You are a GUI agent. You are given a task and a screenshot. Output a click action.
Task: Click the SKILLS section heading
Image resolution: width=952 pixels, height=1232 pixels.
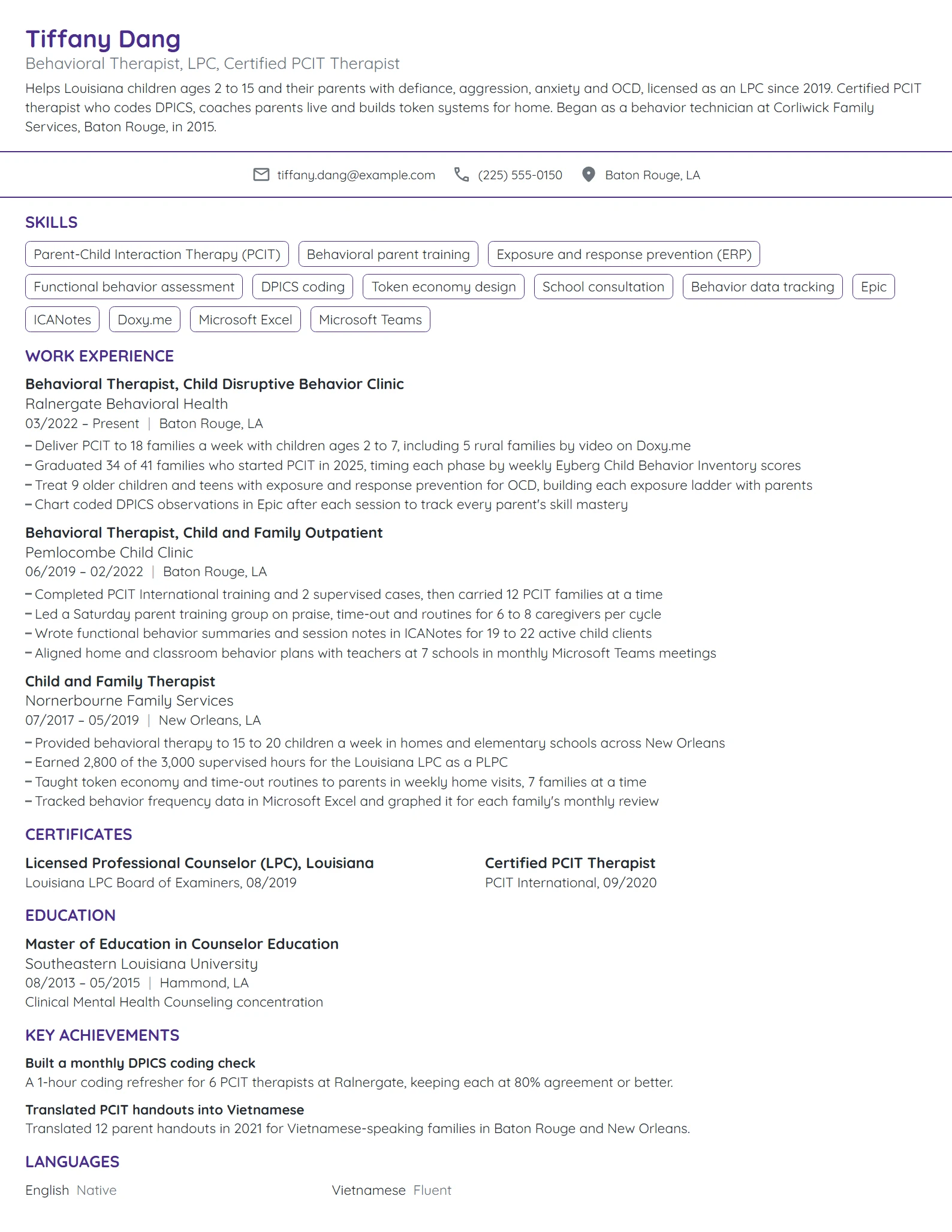point(52,222)
